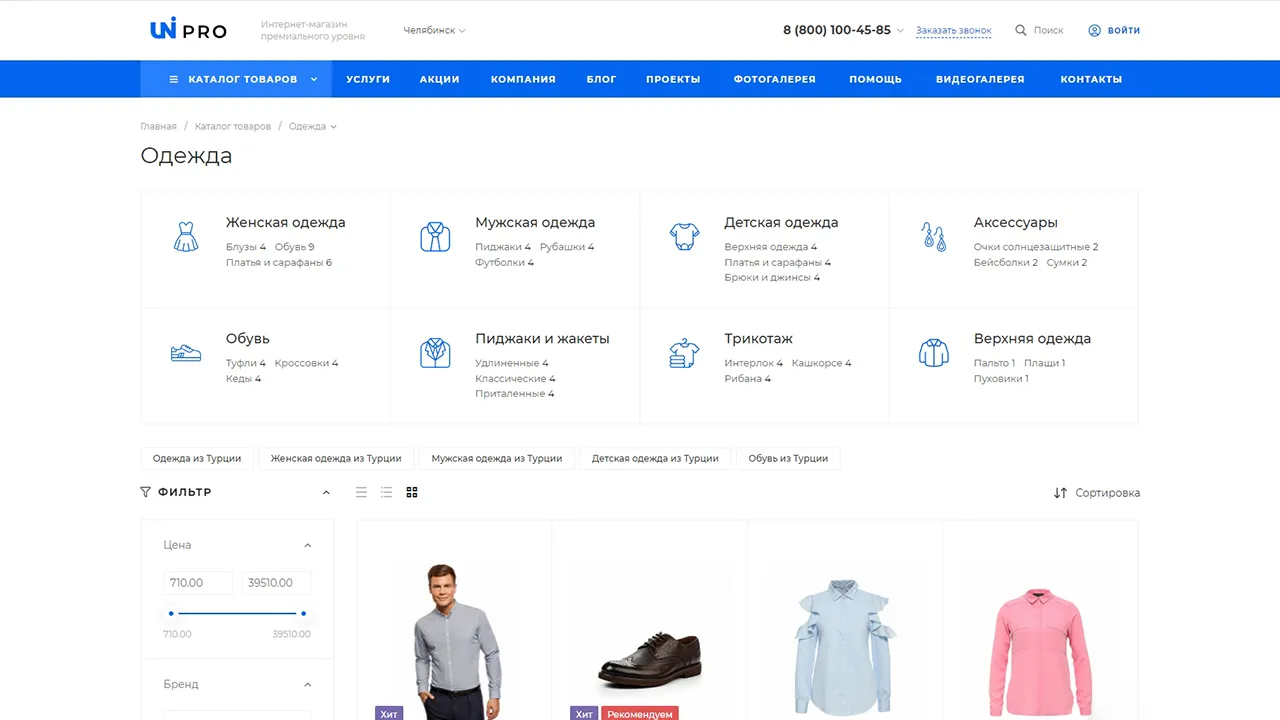Click the Сортировка sort arrows icon

coord(1060,493)
